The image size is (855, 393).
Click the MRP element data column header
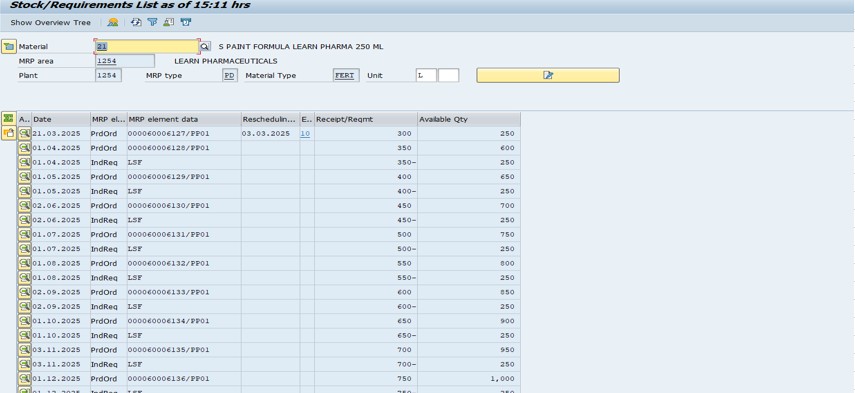pyautogui.click(x=184, y=119)
